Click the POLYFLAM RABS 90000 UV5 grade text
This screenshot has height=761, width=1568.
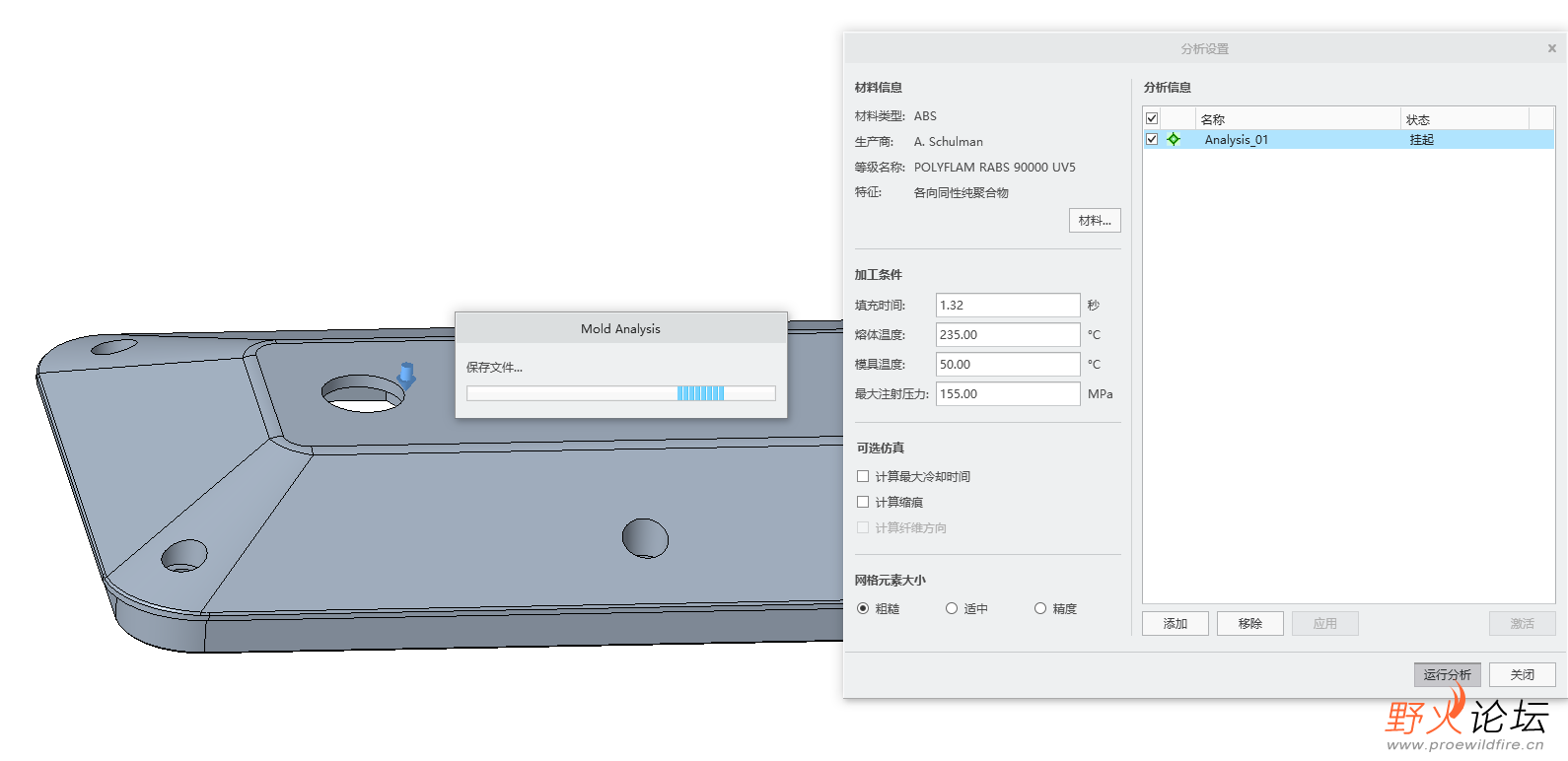995,167
